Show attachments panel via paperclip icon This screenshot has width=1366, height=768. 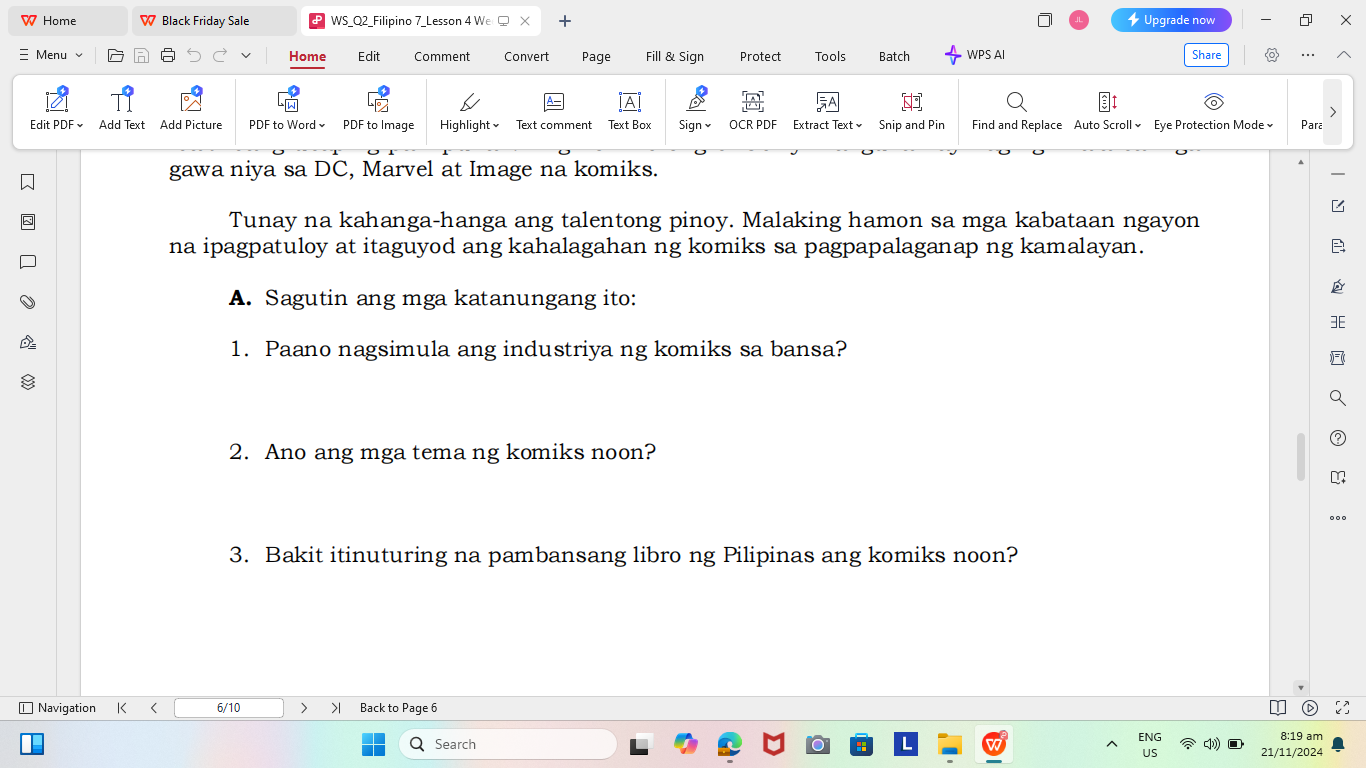point(28,302)
